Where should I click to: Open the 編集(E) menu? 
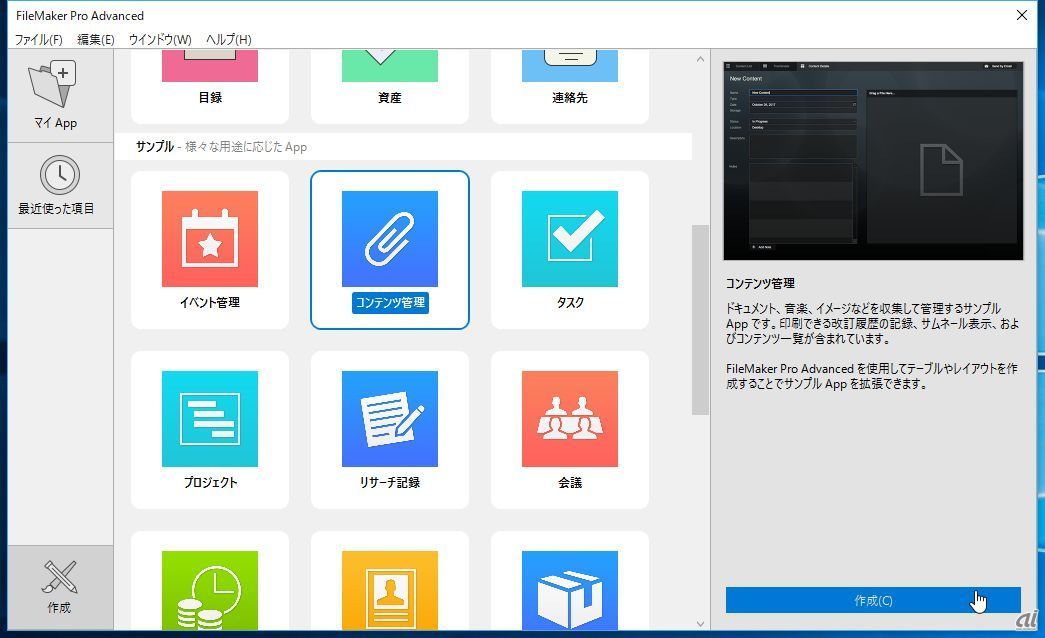pos(95,39)
